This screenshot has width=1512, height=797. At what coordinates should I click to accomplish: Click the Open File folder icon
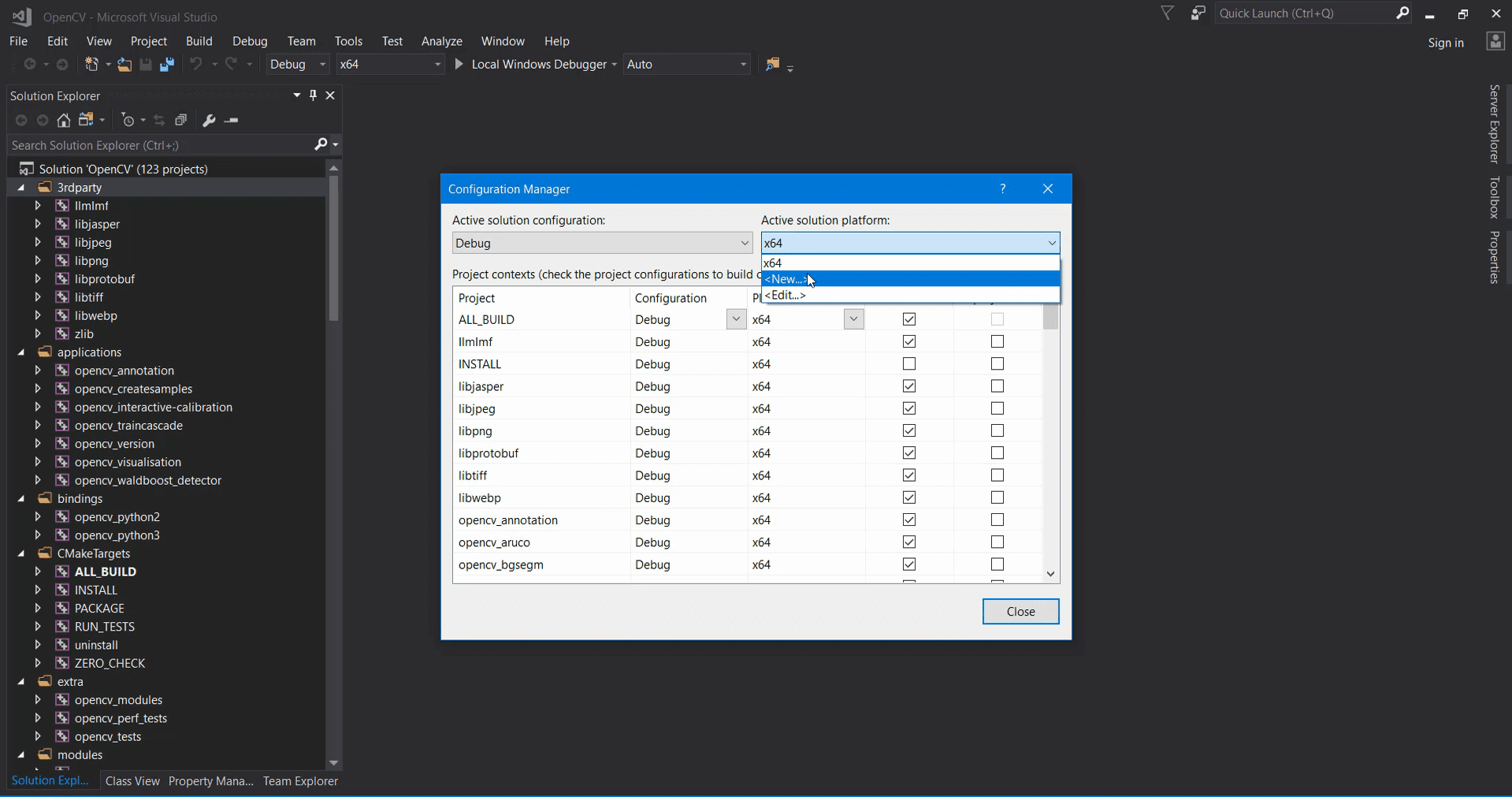click(x=124, y=65)
